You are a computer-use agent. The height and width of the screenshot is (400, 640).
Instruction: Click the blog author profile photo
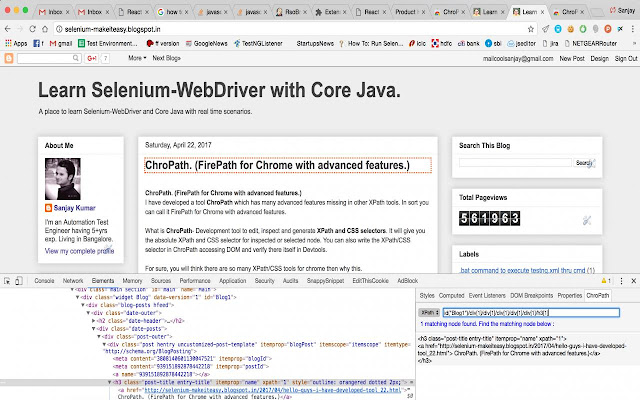pyautogui.click(x=62, y=179)
